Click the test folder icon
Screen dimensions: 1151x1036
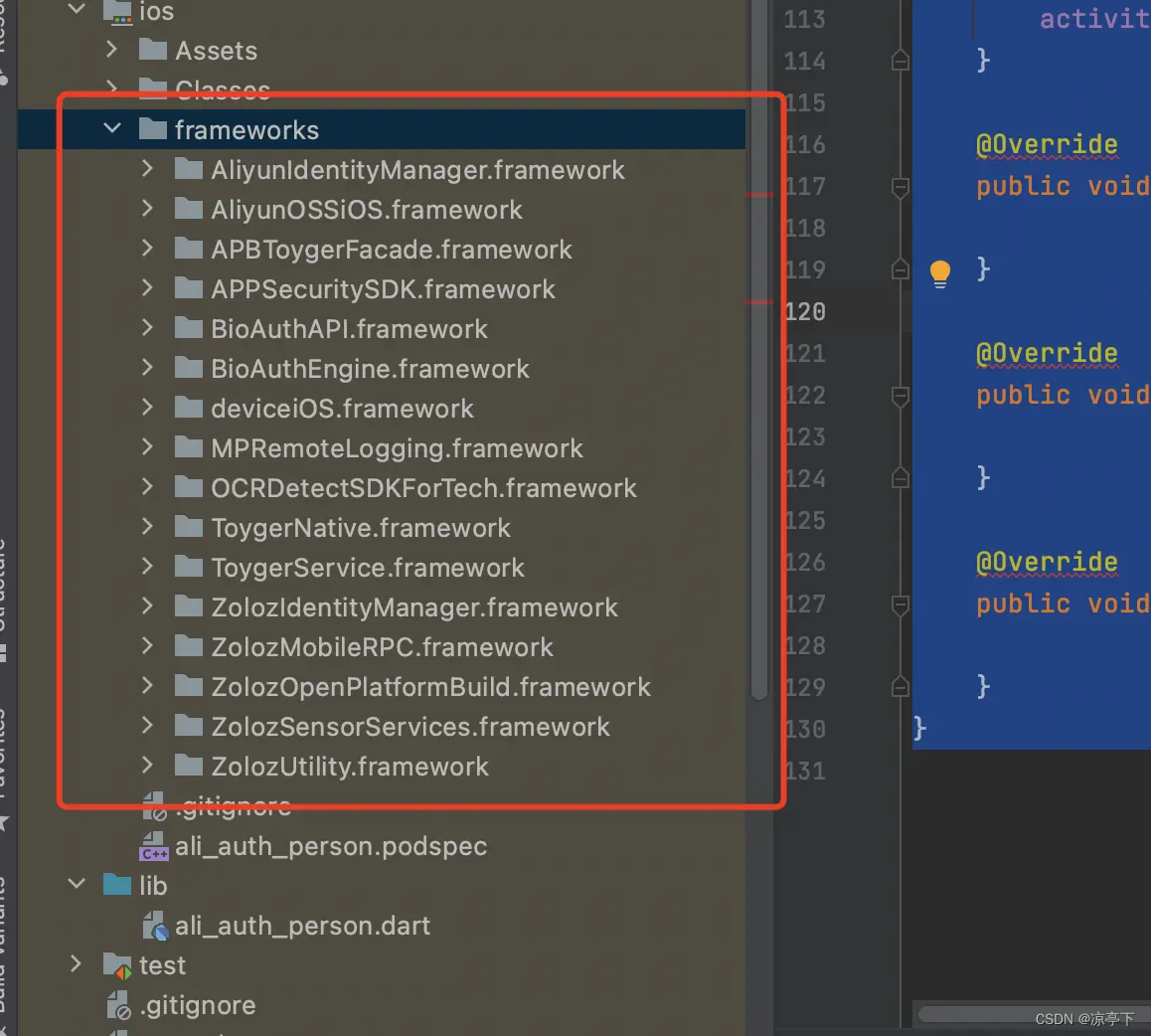(x=117, y=964)
